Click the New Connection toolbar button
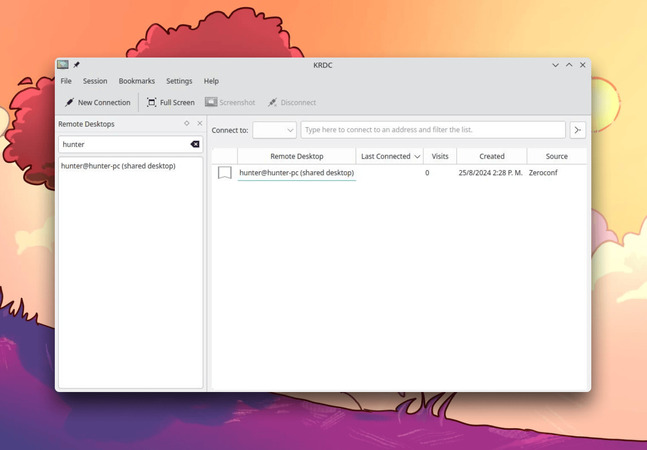The image size is (647, 450). (x=98, y=102)
